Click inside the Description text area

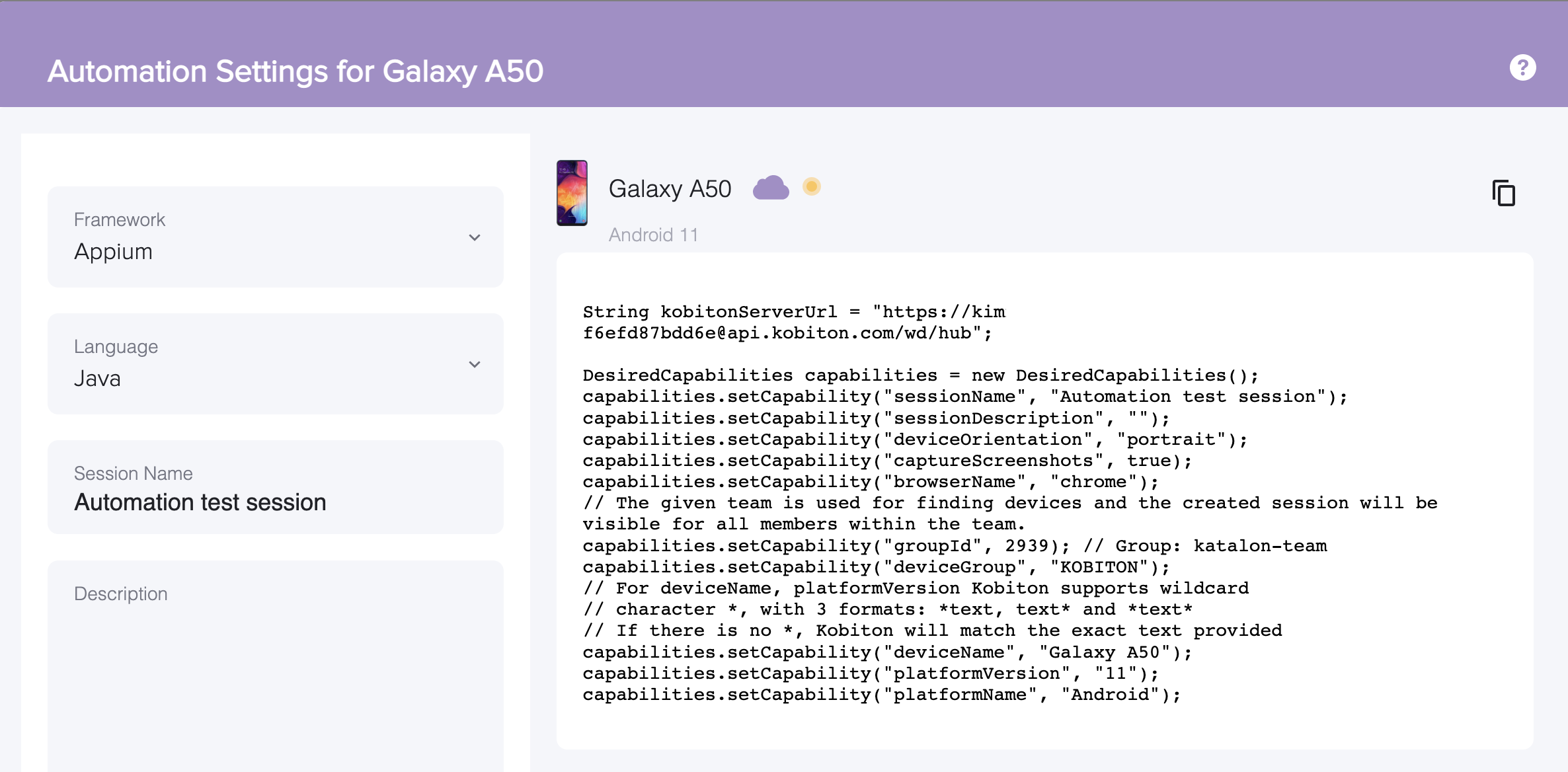[275, 681]
